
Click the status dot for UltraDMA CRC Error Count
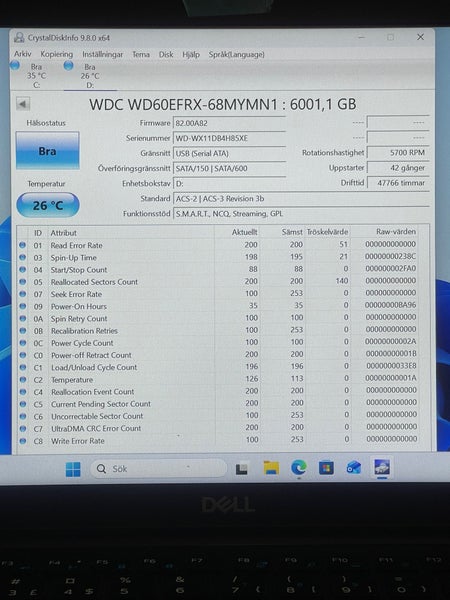coord(23,429)
